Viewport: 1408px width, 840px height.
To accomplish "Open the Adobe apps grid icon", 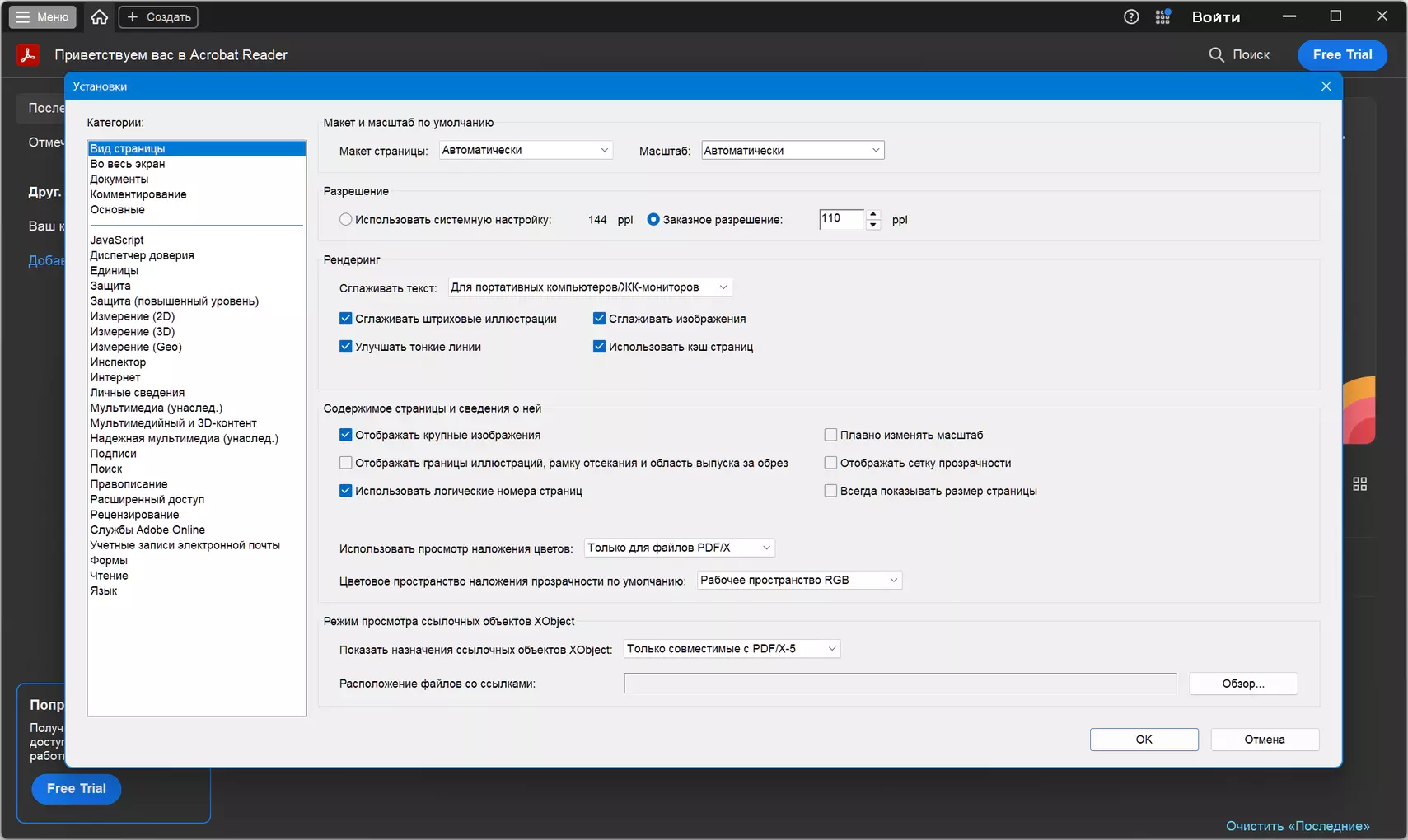I will [x=1163, y=16].
